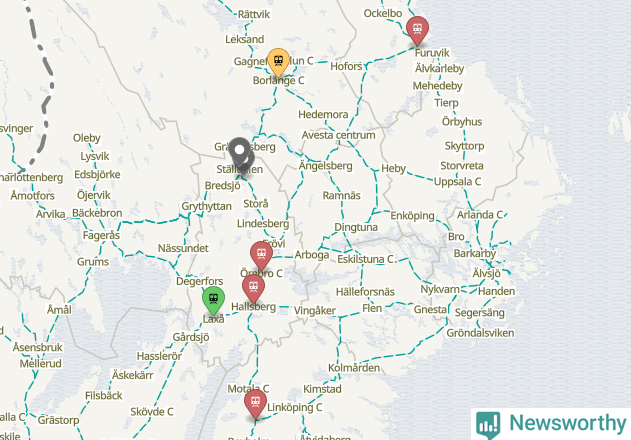This screenshot has height=440, width=631.
Task: Click the Newsworthy chart bubble icon
Action: 488,425
